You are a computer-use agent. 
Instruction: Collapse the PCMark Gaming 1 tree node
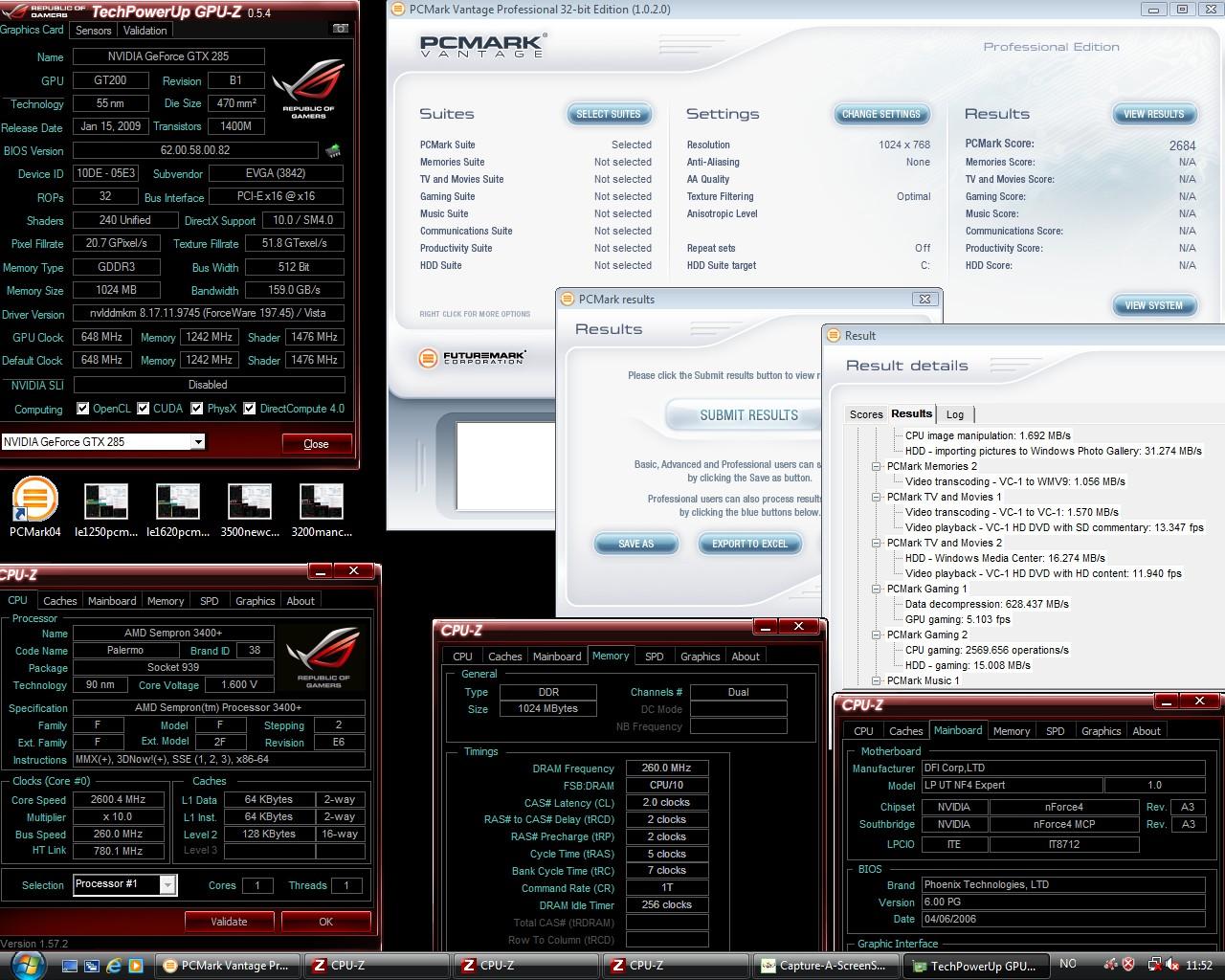(x=876, y=589)
